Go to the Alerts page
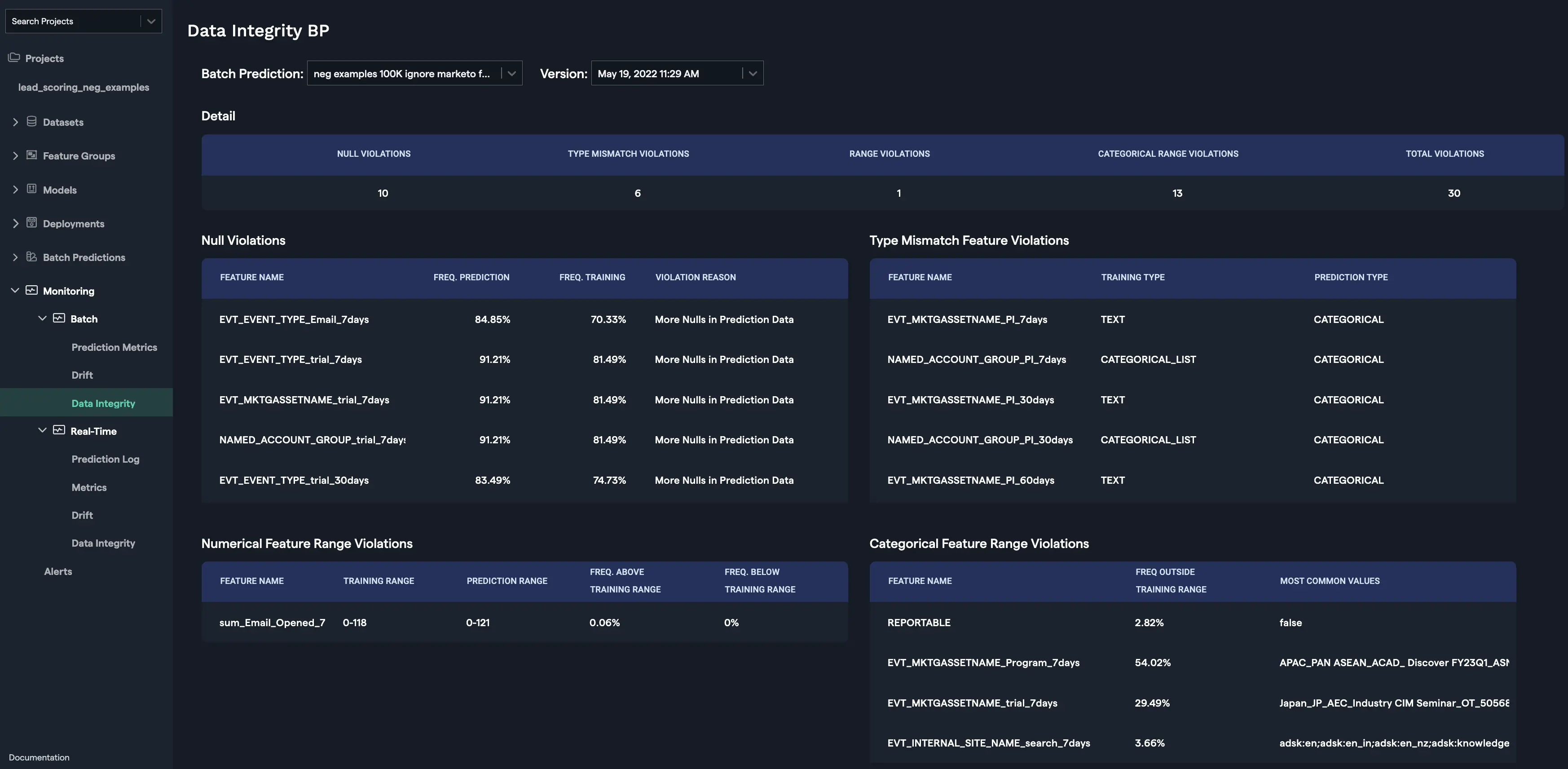The width and height of the screenshot is (1568, 769). [58, 571]
